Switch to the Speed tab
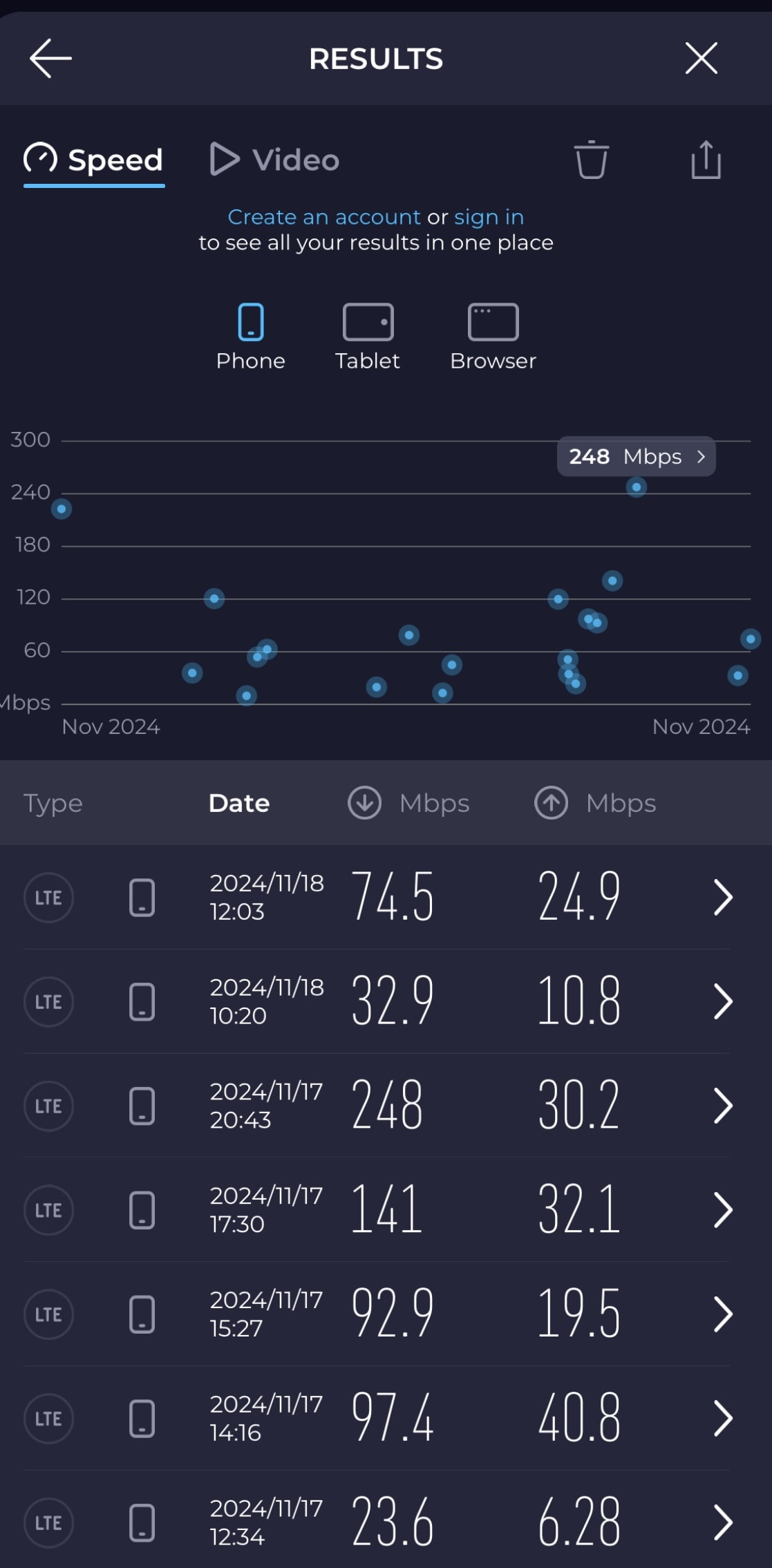 pos(94,161)
